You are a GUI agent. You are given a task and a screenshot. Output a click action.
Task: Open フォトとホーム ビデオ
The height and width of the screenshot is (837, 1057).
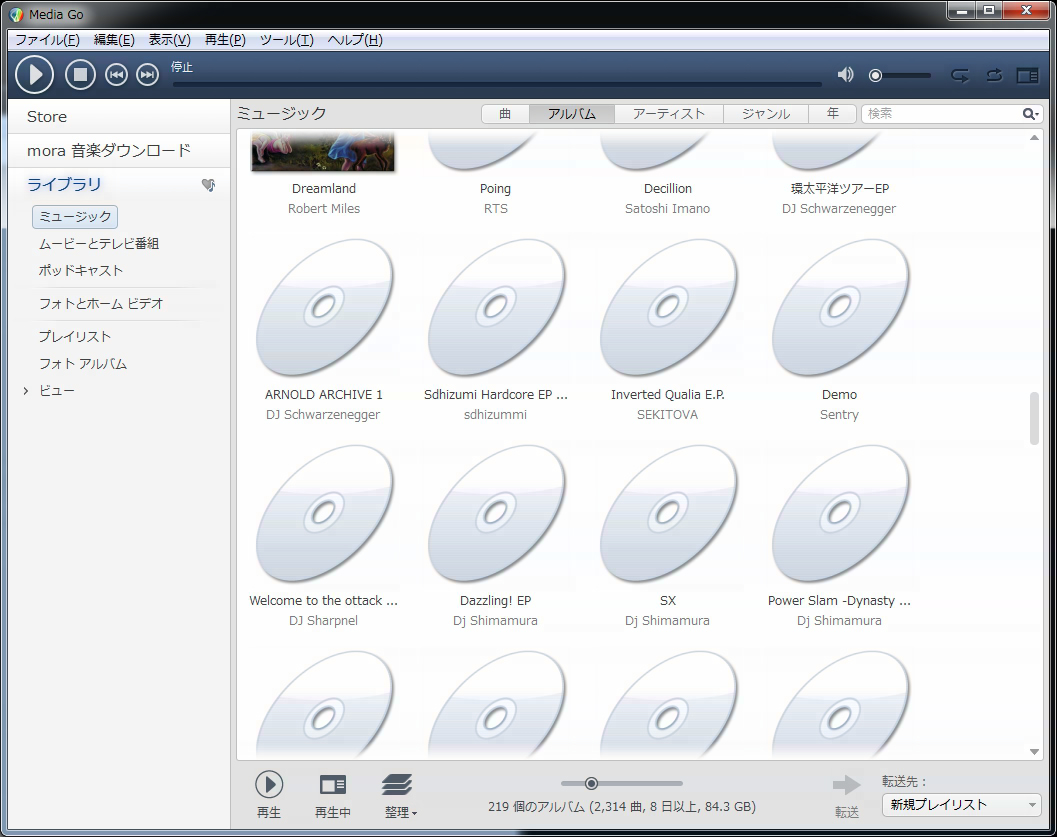[x=101, y=303]
